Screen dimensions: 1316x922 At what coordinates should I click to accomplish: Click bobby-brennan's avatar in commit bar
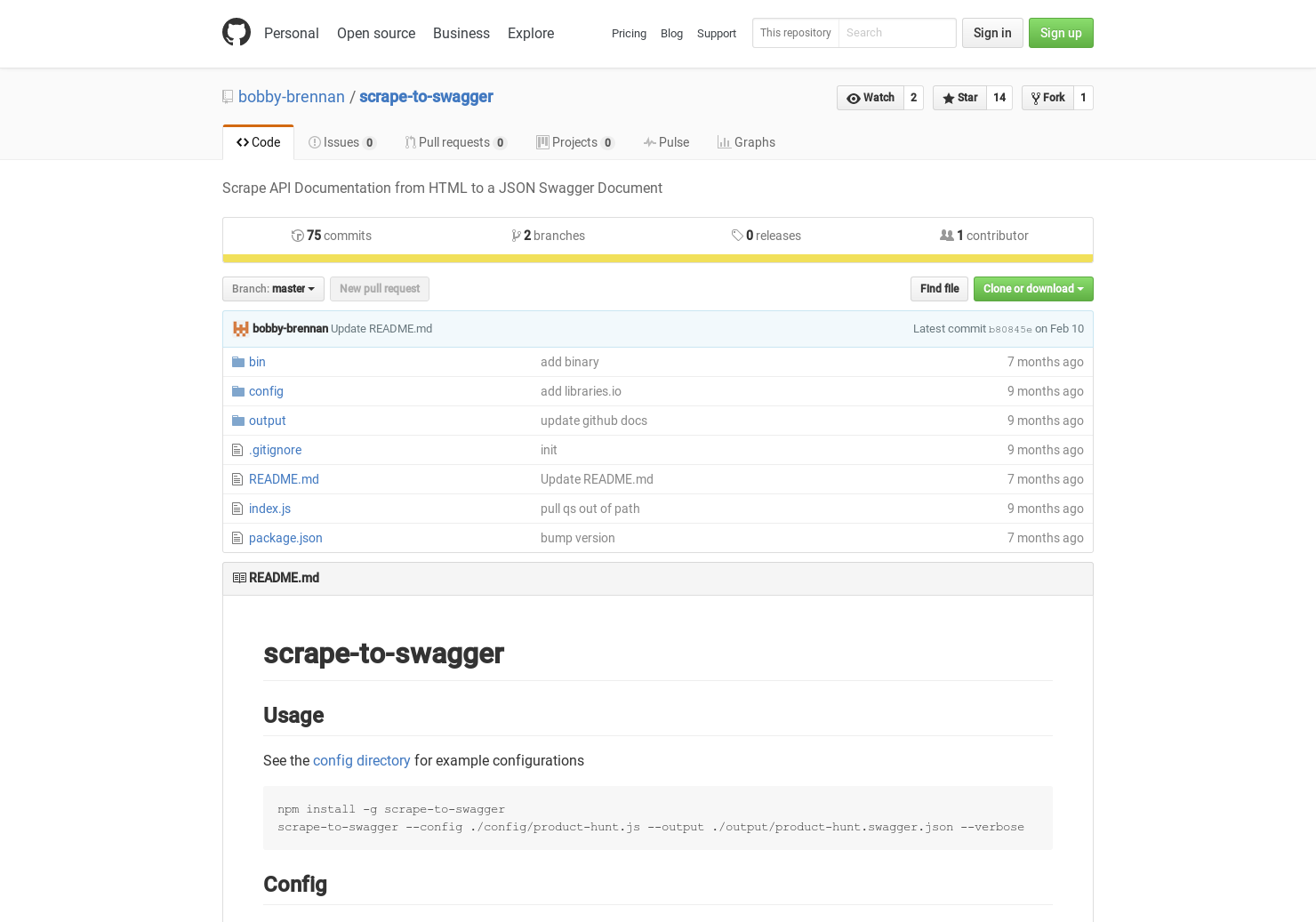click(x=241, y=329)
